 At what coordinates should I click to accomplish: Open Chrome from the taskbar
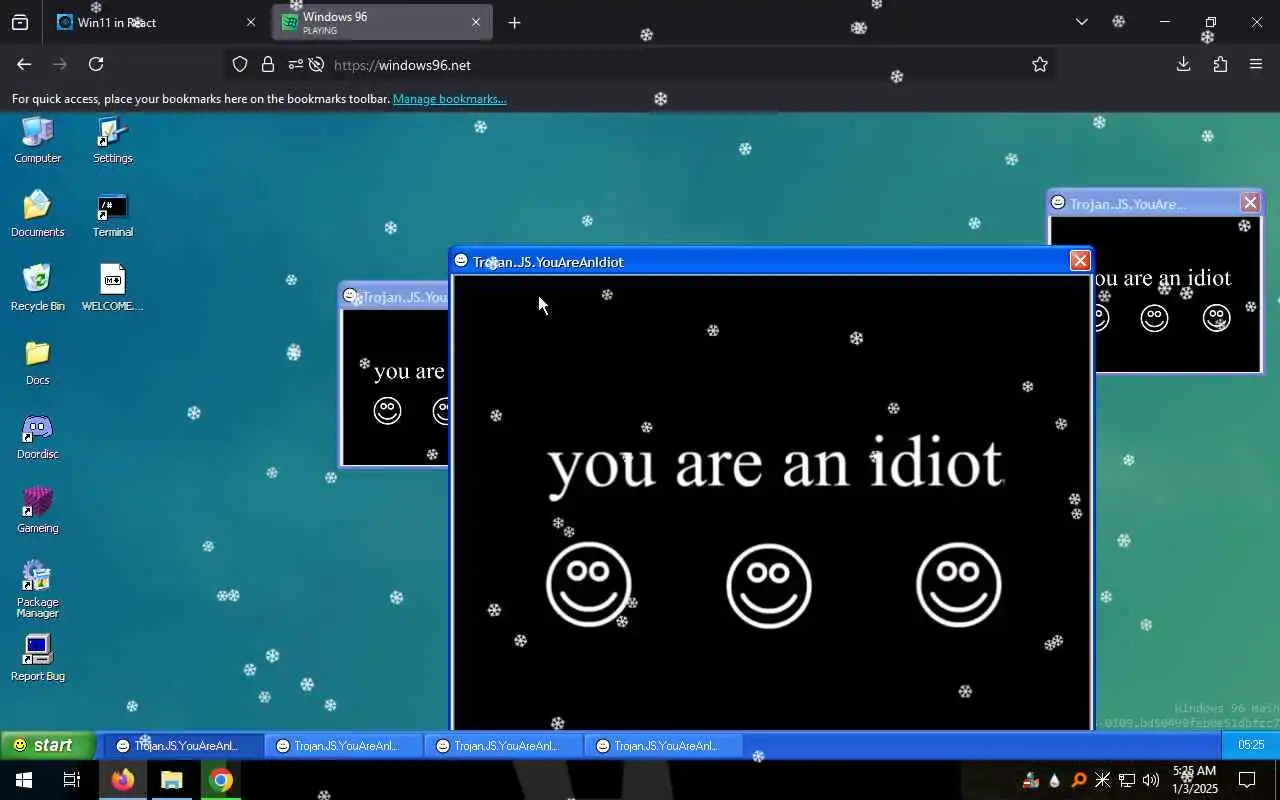(x=221, y=780)
